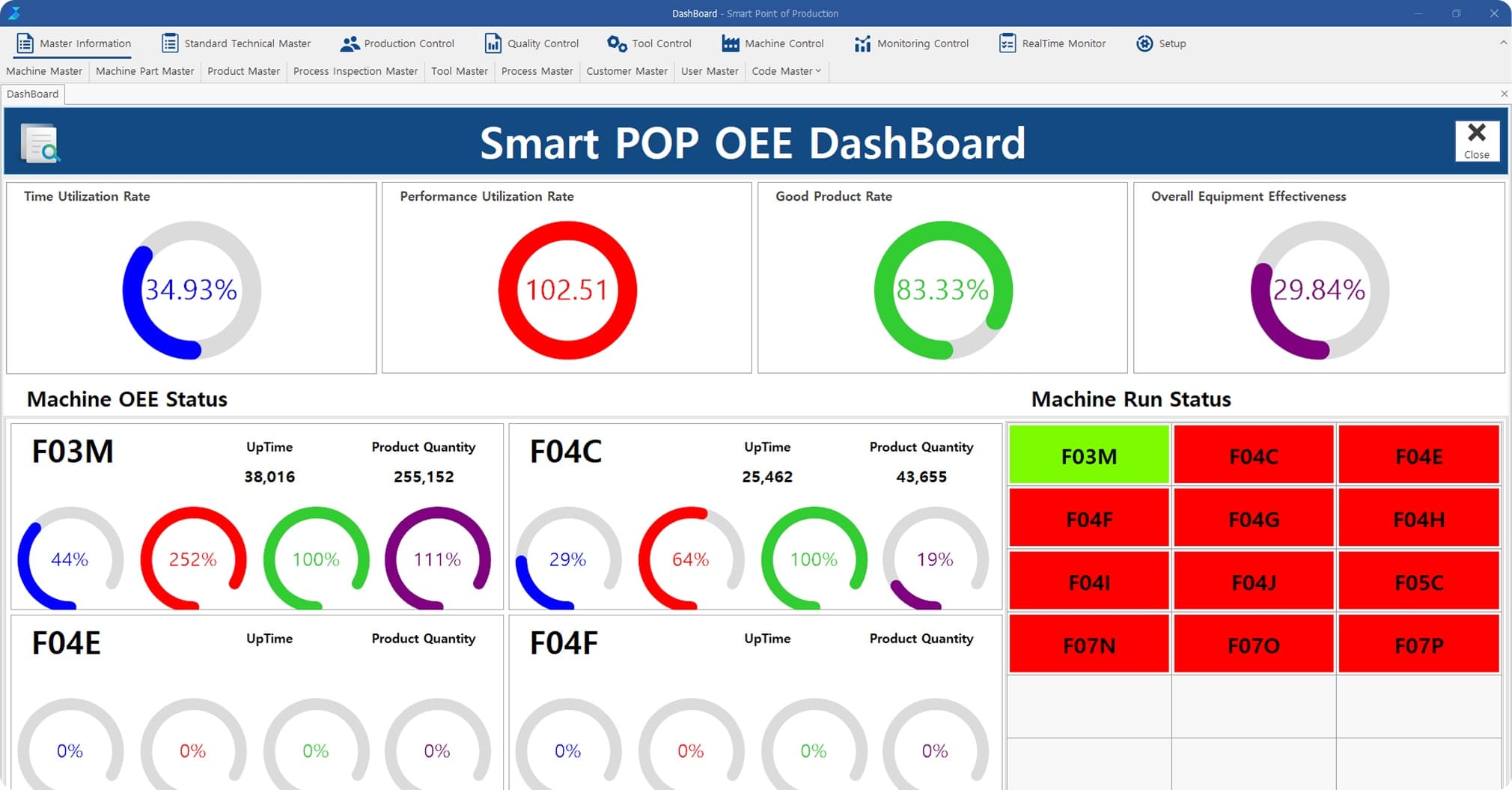
Task: Select the Quality Control icon
Action: [x=531, y=43]
